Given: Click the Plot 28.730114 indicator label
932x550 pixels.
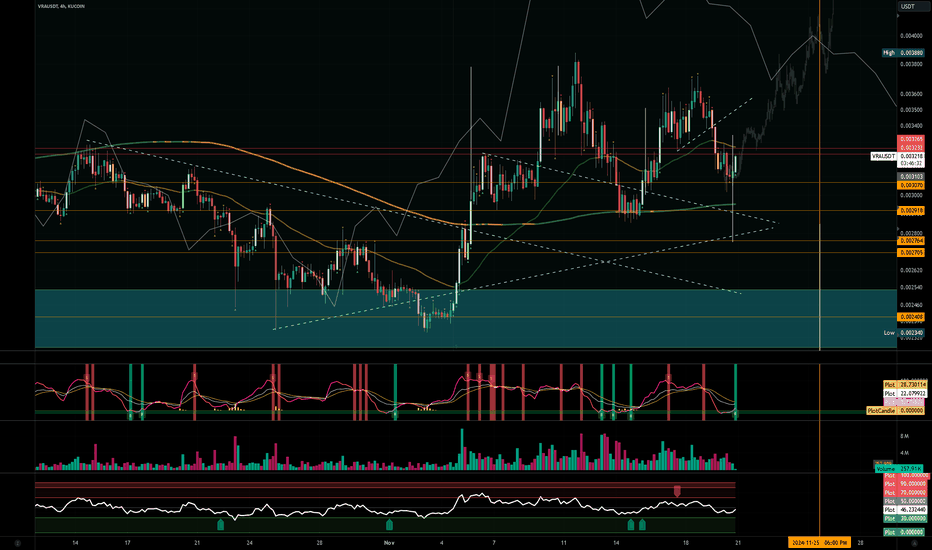Looking at the screenshot, I should [905, 385].
